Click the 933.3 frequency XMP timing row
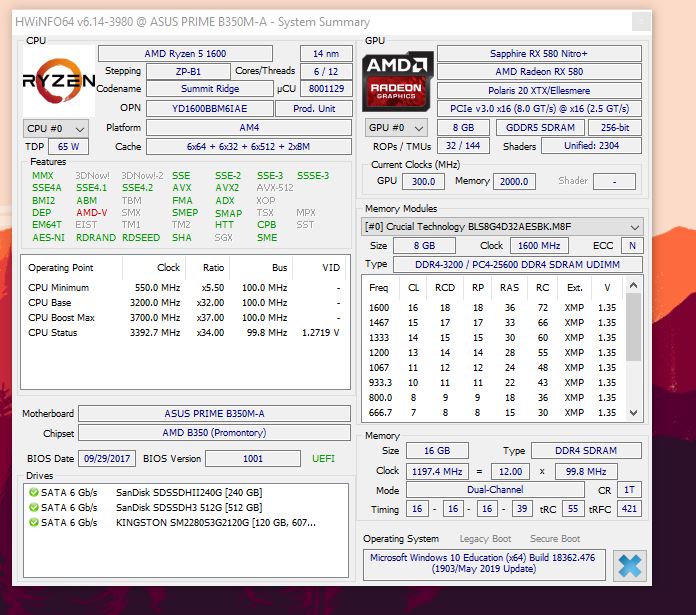Screen dimensions: 696x615 point(493,382)
